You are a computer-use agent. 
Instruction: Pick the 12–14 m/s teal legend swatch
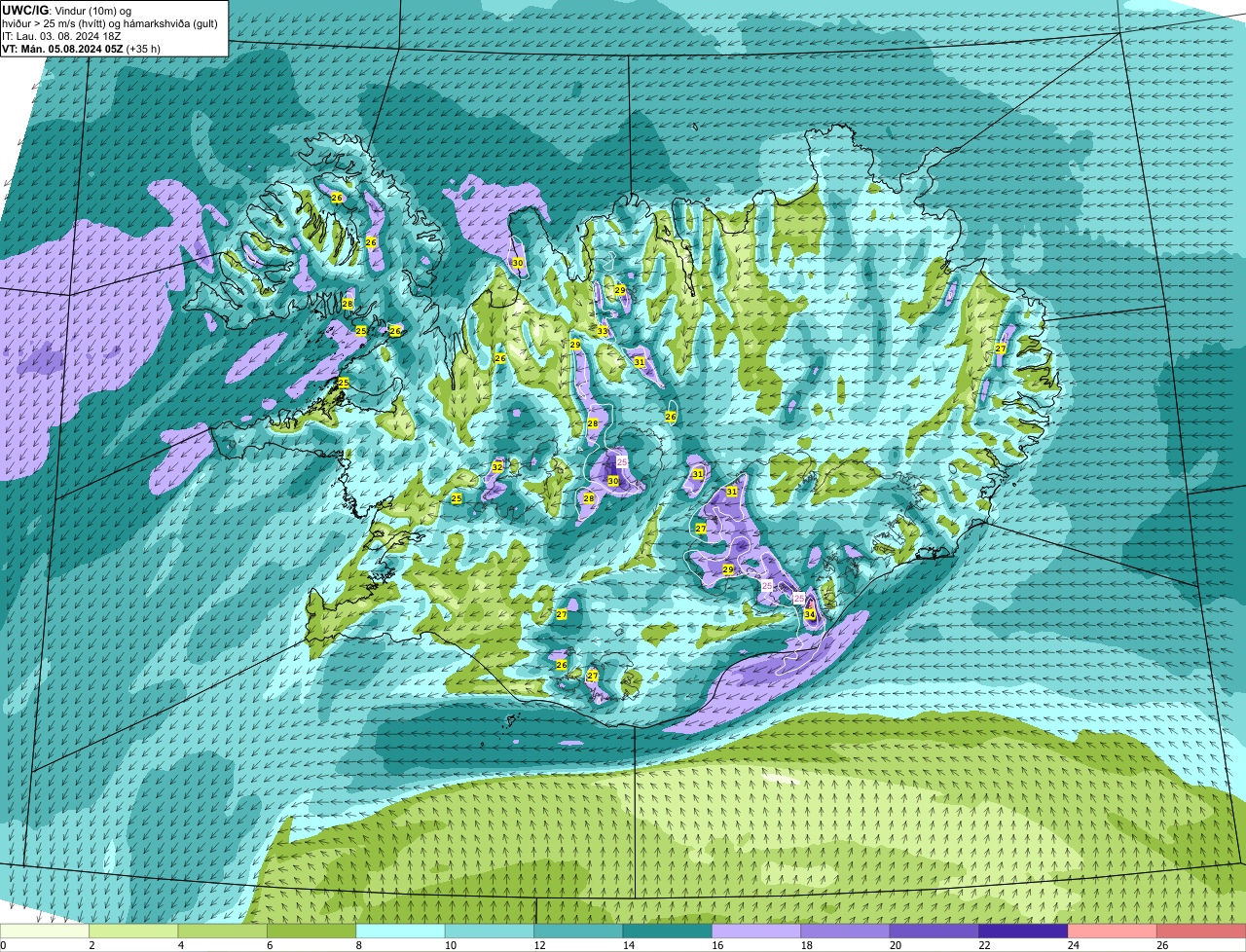coord(578,931)
